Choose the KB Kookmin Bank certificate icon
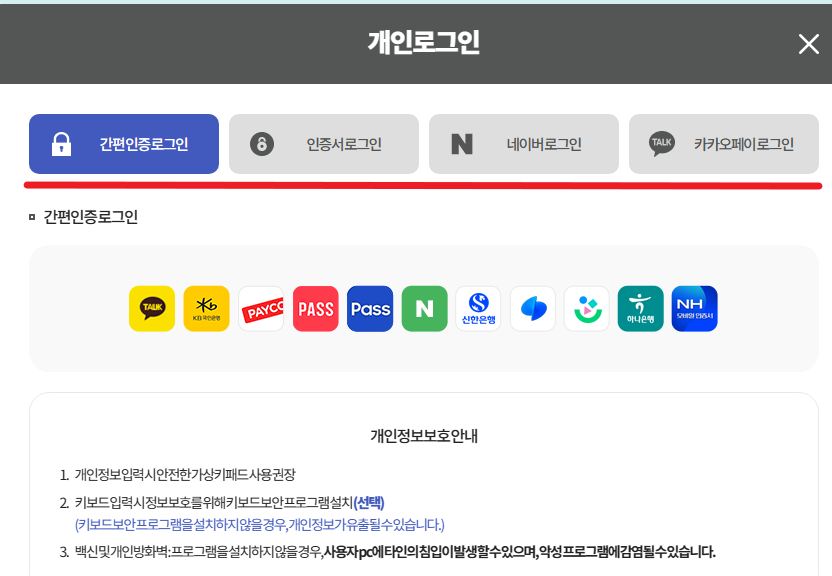The width and height of the screenshot is (832, 576). (x=206, y=309)
